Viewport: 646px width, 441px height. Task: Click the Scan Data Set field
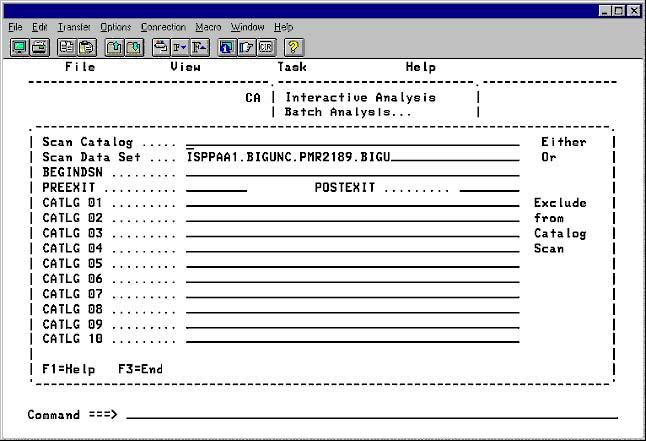coord(353,157)
